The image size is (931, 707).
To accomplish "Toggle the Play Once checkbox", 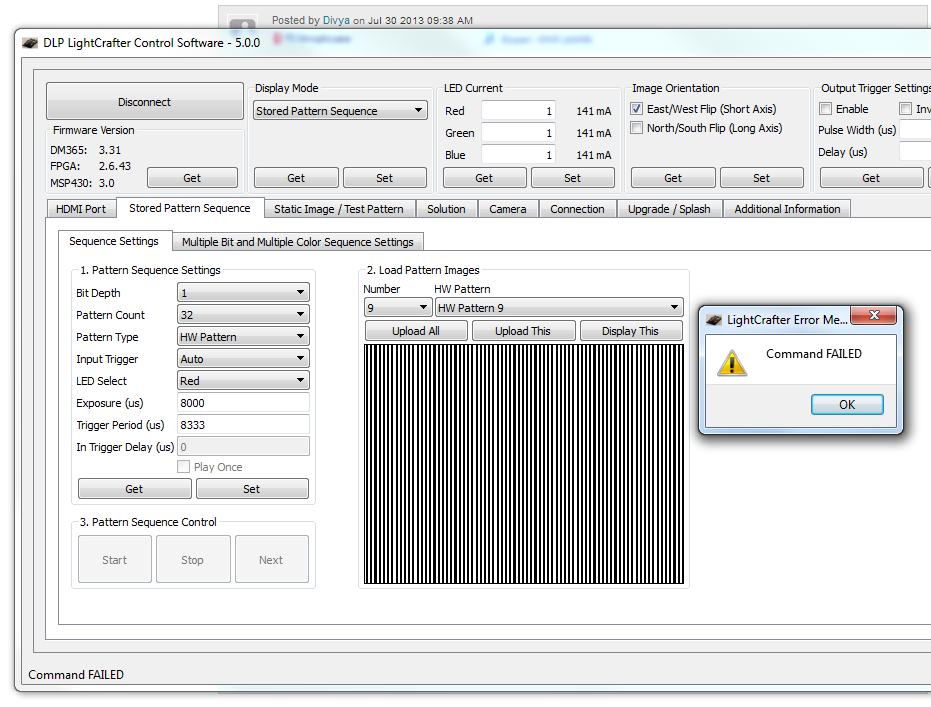I will (183, 467).
